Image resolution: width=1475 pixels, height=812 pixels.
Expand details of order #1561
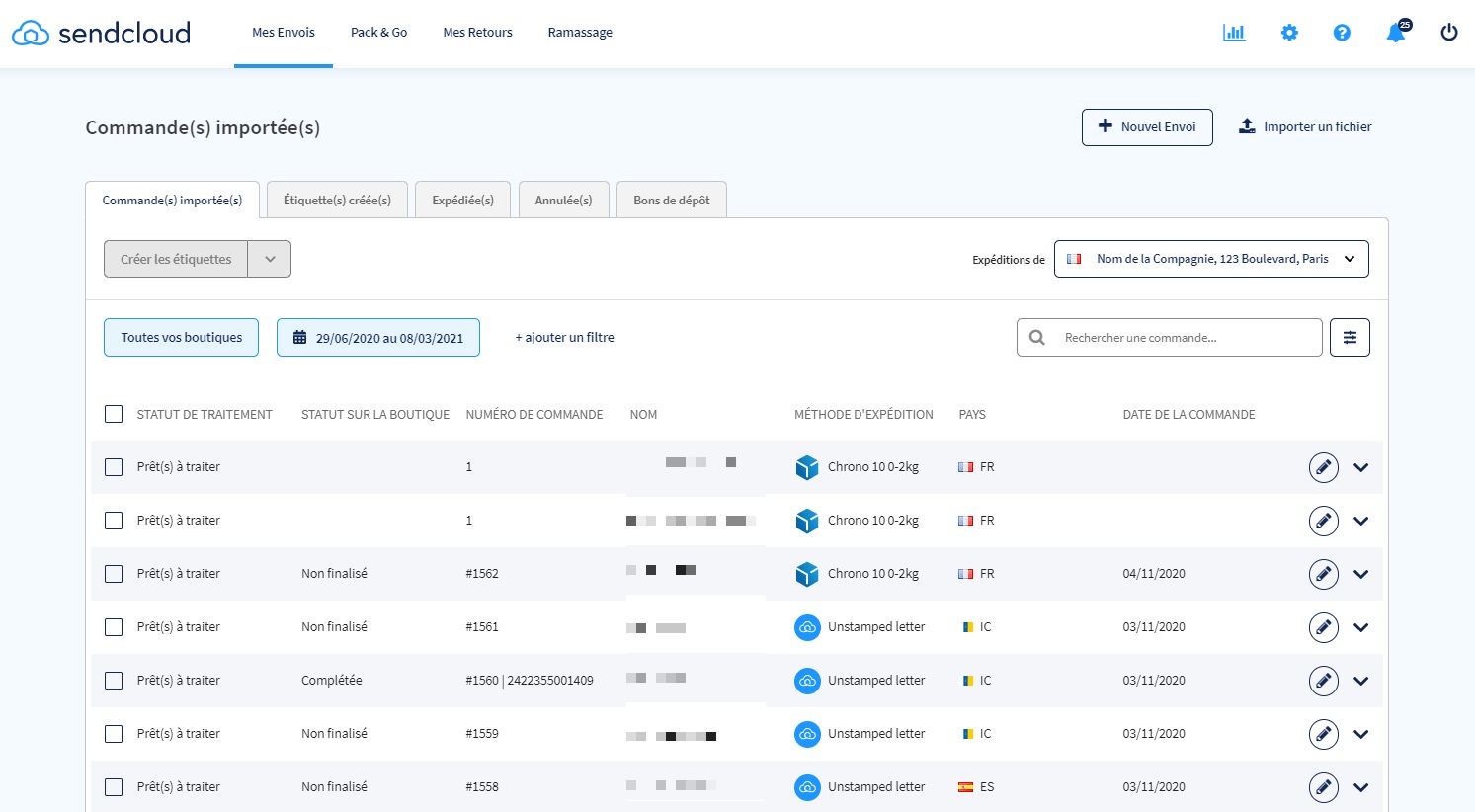click(x=1361, y=627)
